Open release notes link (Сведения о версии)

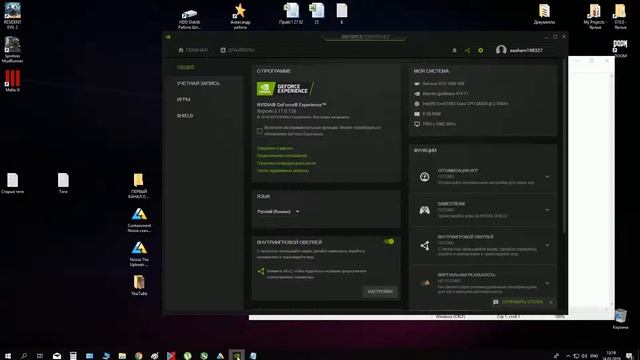point(275,148)
